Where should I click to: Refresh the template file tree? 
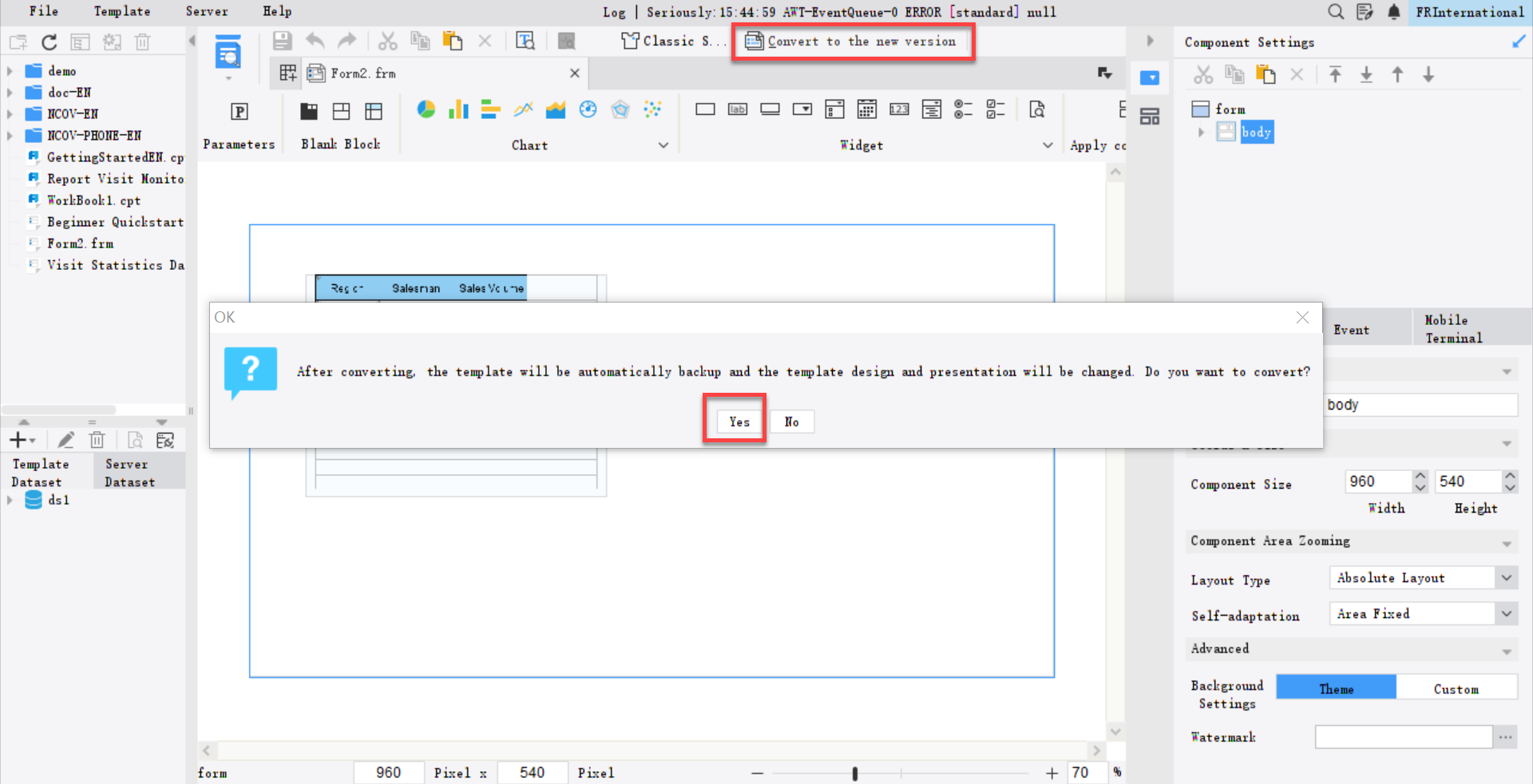pos(50,42)
